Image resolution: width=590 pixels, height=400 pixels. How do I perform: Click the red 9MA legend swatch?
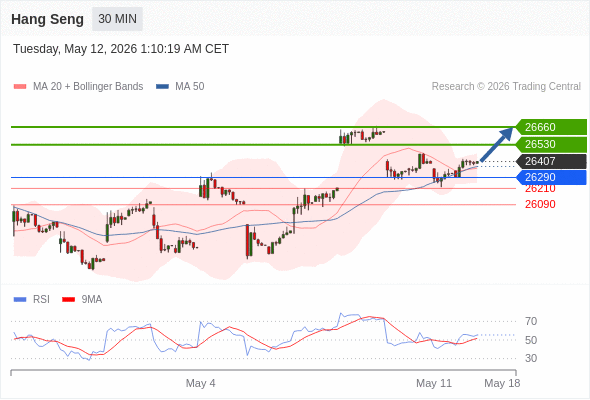coord(68,300)
